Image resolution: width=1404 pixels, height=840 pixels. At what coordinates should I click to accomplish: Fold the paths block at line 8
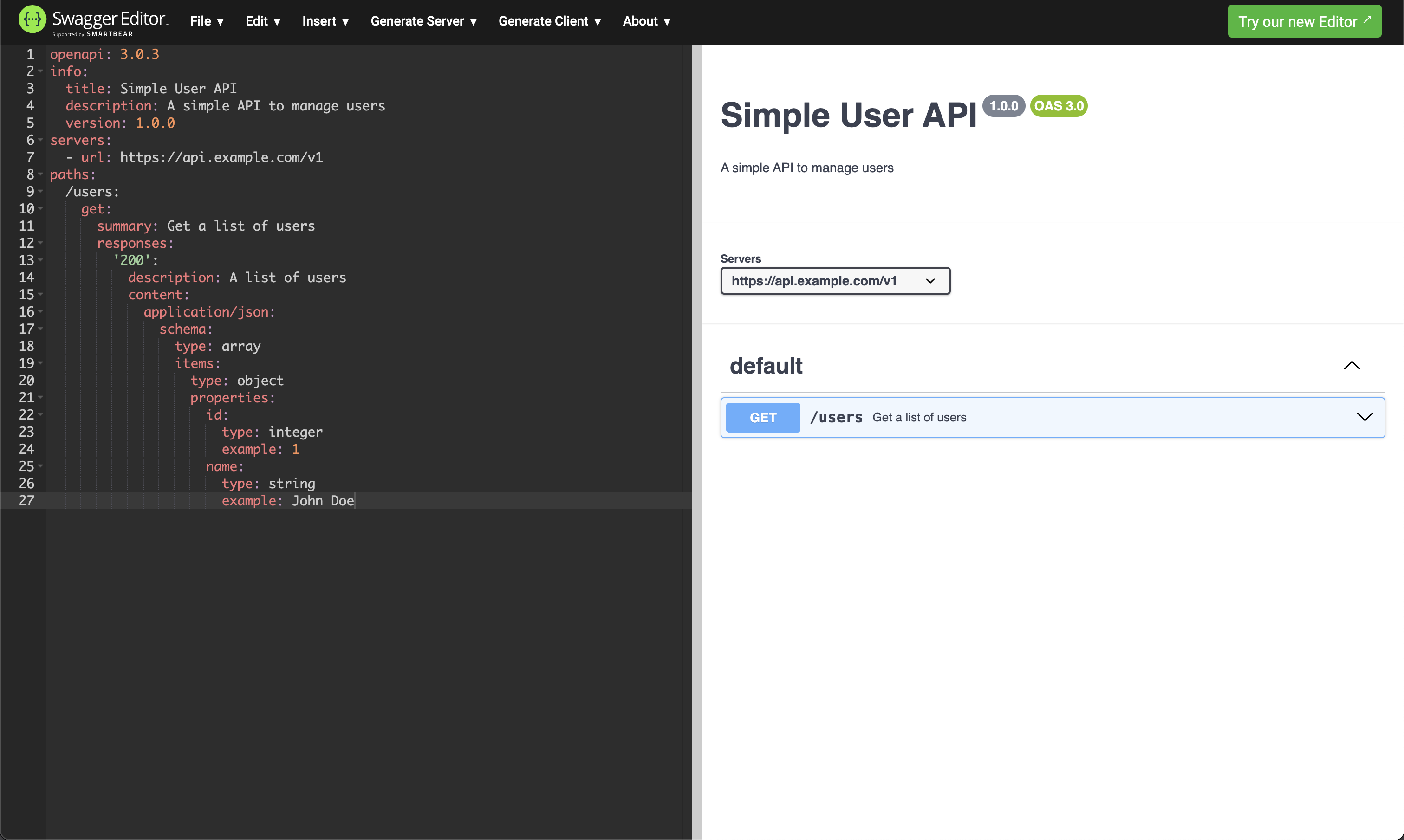pyautogui.click(x=41, y=174)
